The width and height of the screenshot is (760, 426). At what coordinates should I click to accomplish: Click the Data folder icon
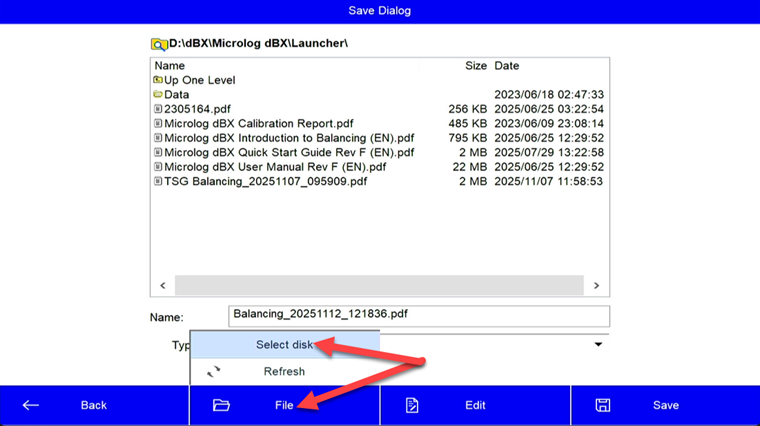point(158,95)
